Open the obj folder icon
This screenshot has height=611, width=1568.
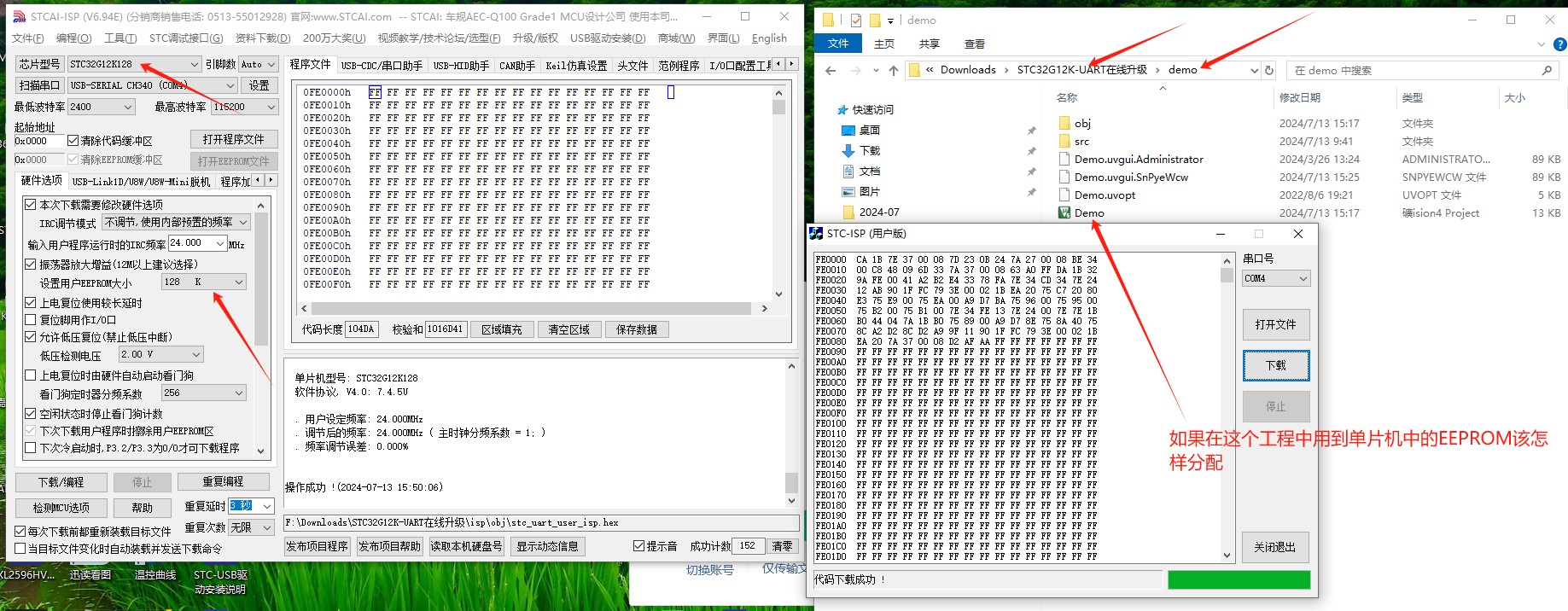point(1064,123)
